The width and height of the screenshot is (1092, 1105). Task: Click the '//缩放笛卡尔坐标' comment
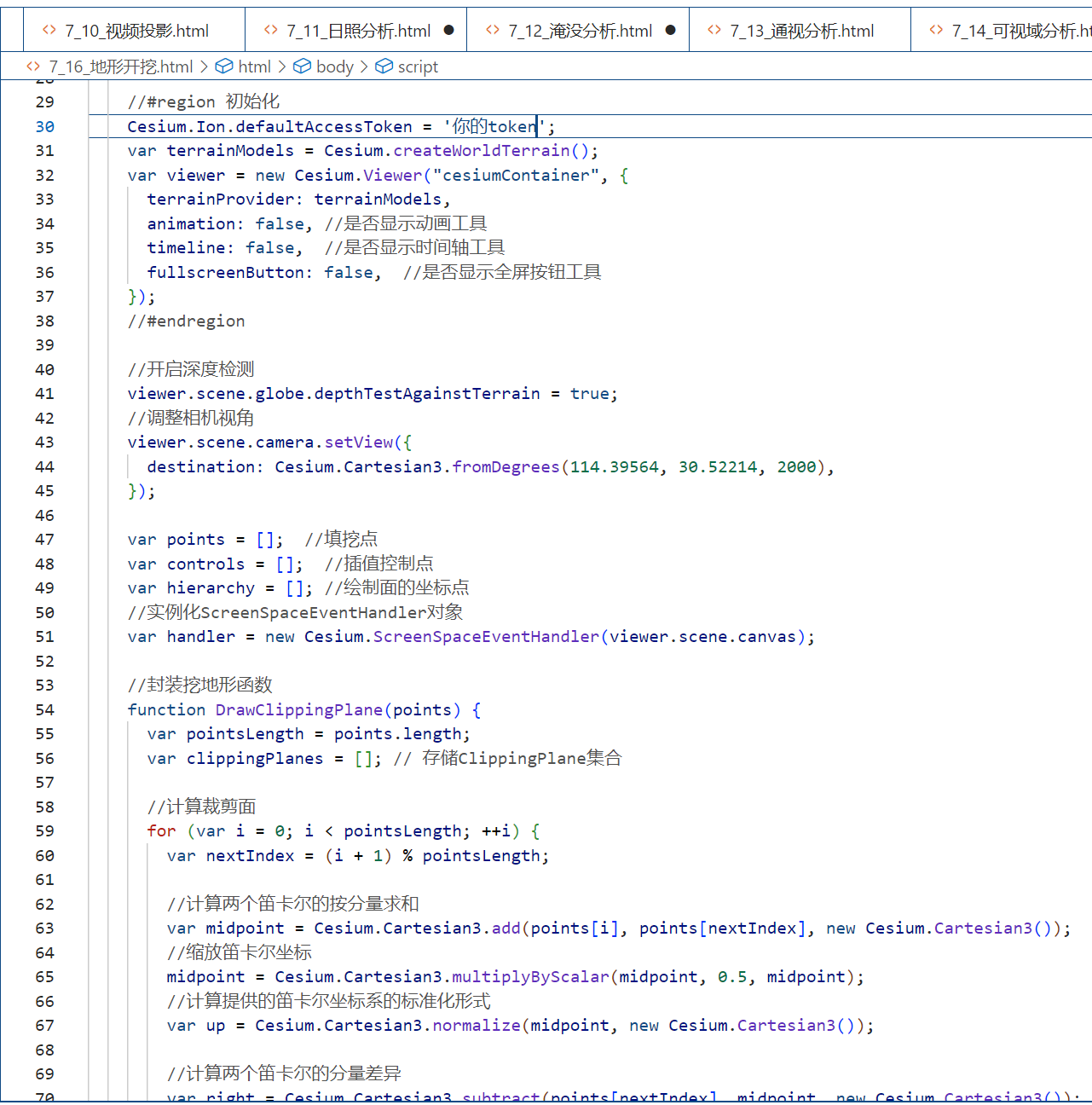pos(240,952)
